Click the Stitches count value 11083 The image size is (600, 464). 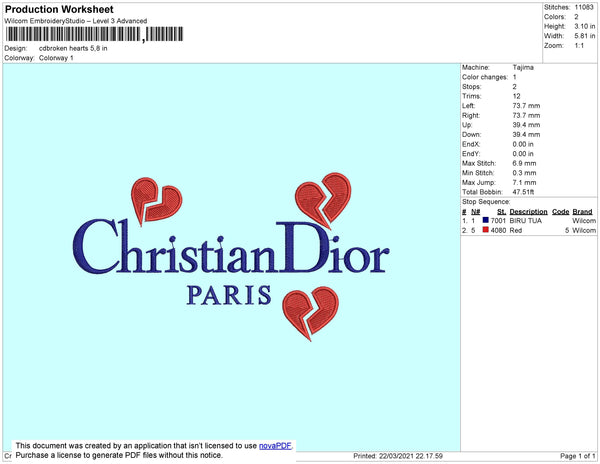pyautogui.click(x=584, y=7)
